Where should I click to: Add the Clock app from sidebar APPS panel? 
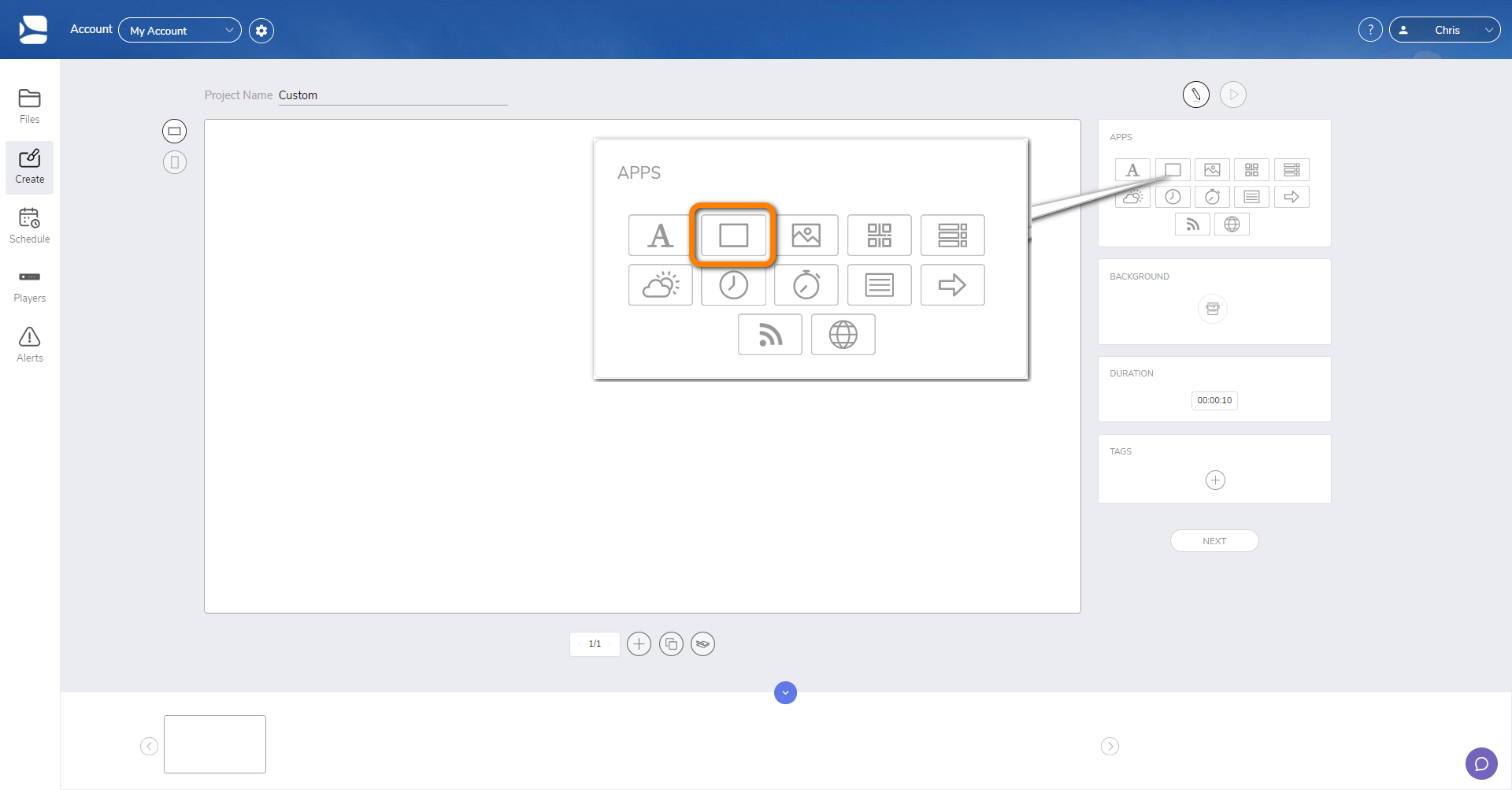(1173, 197)
